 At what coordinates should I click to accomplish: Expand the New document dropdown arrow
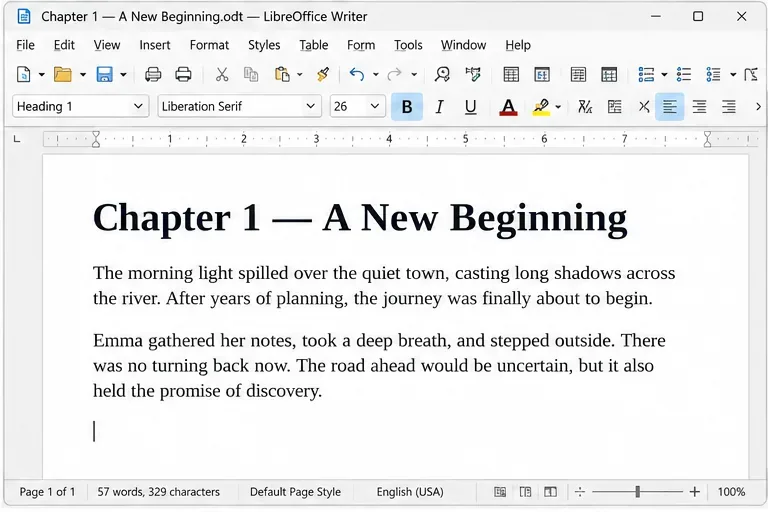tap(42, 74)
